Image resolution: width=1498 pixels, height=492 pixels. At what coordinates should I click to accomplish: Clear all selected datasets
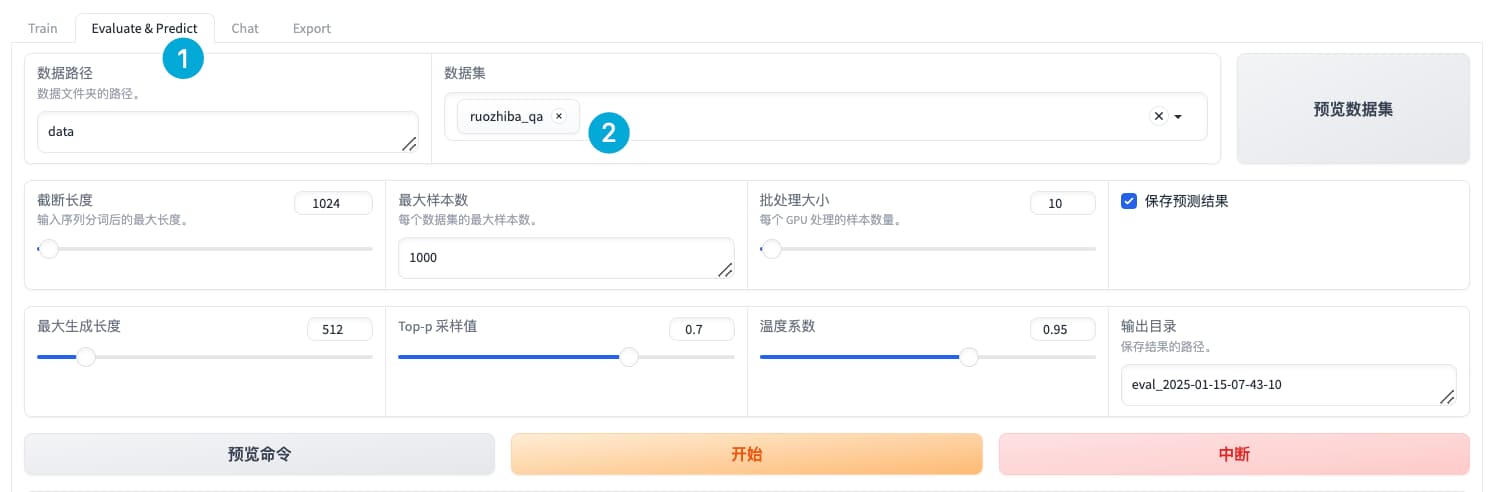1159,116
